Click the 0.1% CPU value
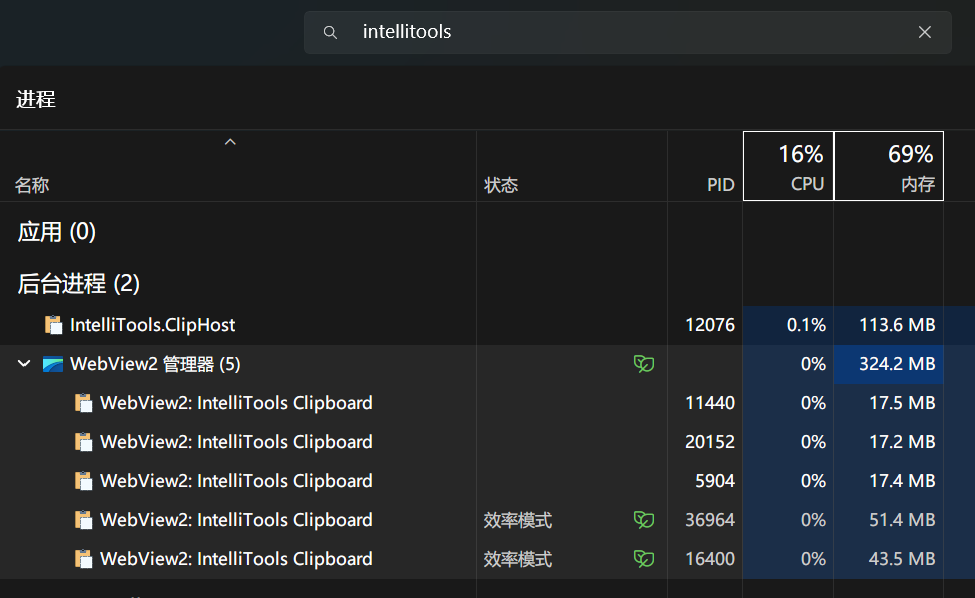This screenshot has height=598, width=975. pyautogui.click(x=806, y=325)
